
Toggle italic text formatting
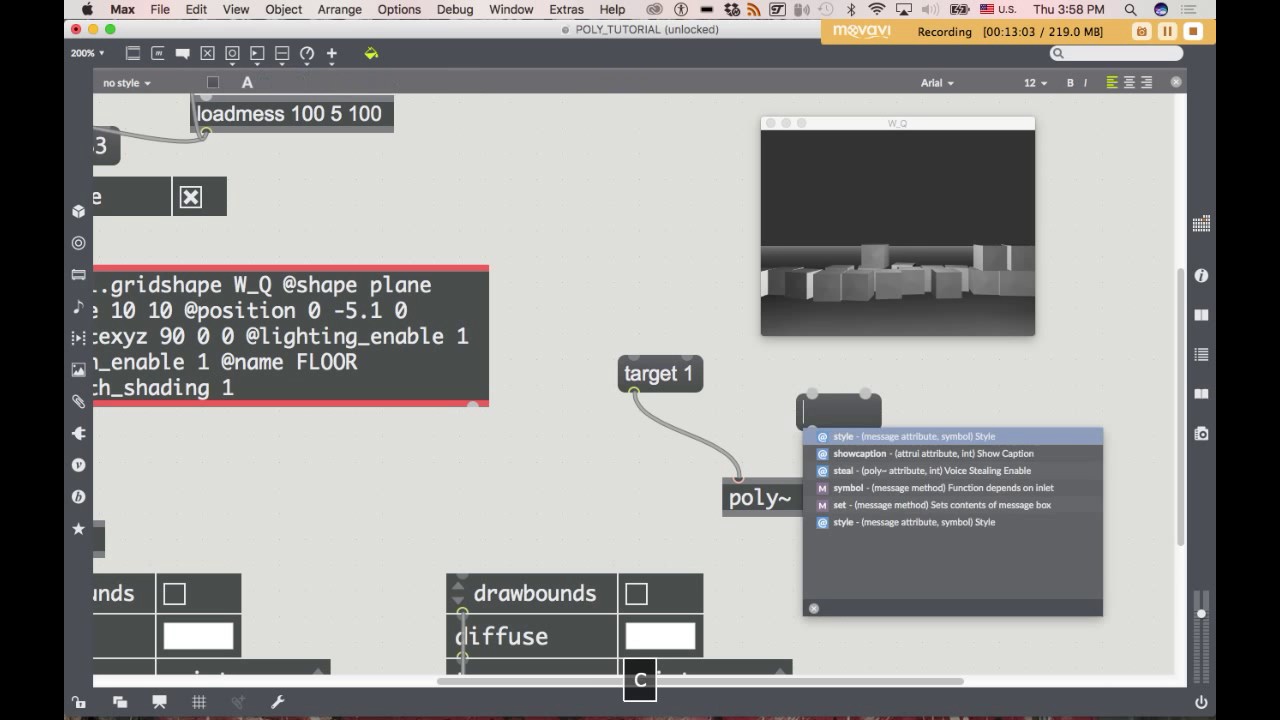tap(1084, 83)
